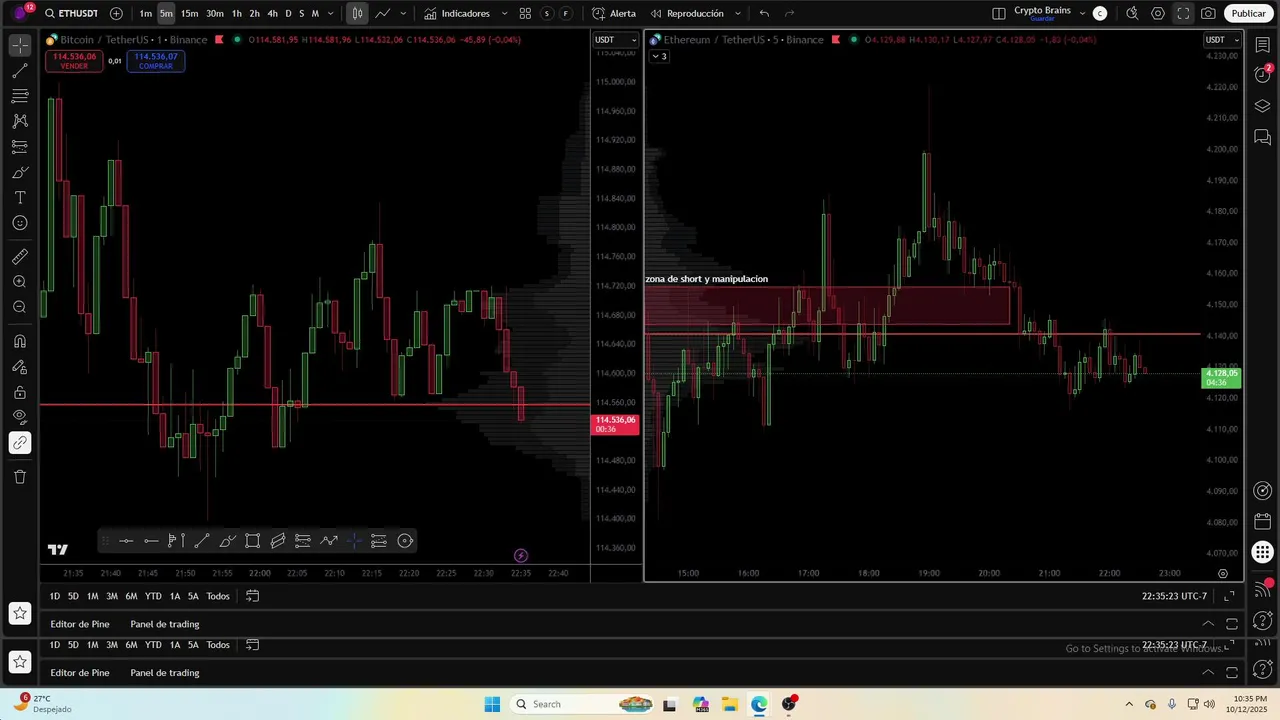Select the 15m timeframe

coord(189,13)
